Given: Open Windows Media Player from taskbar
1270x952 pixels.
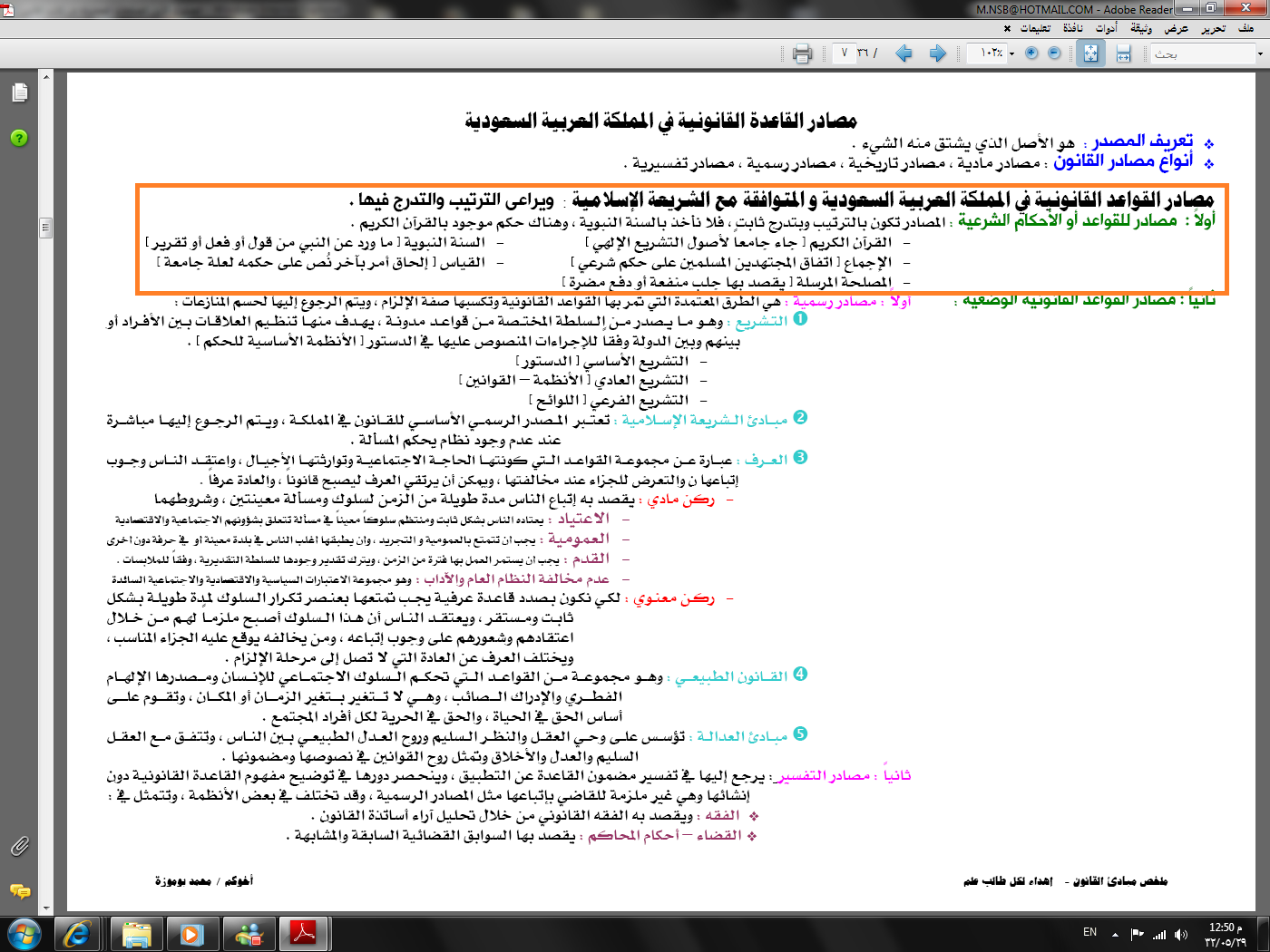Looking at the screenshot, I should point(191,934).
